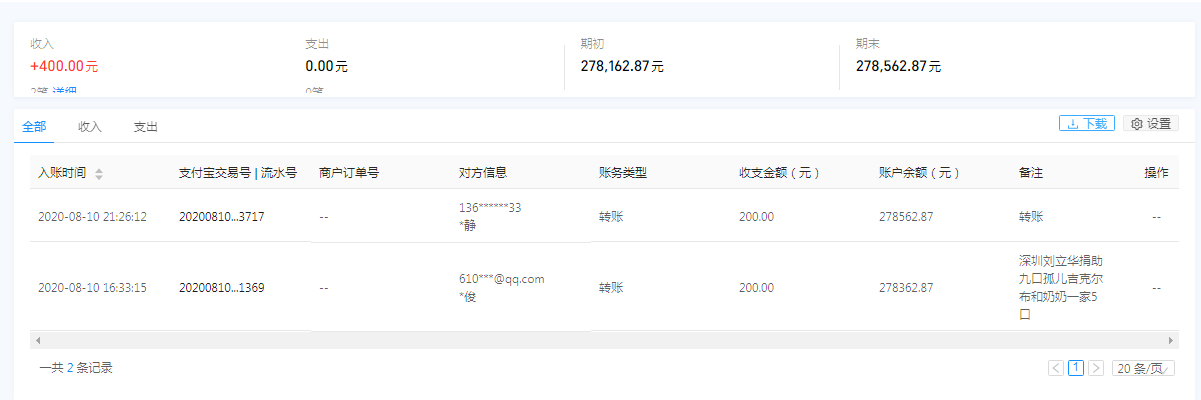Select page 1 in pagination

point(1076,368)
